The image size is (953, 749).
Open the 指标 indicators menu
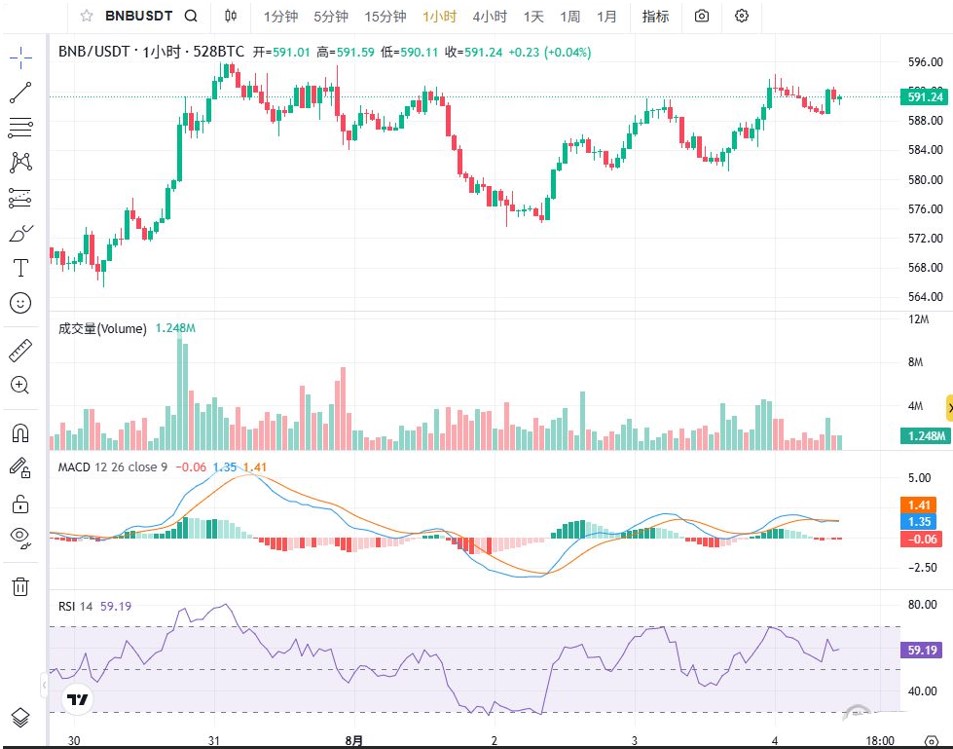[x=655, y=16]
